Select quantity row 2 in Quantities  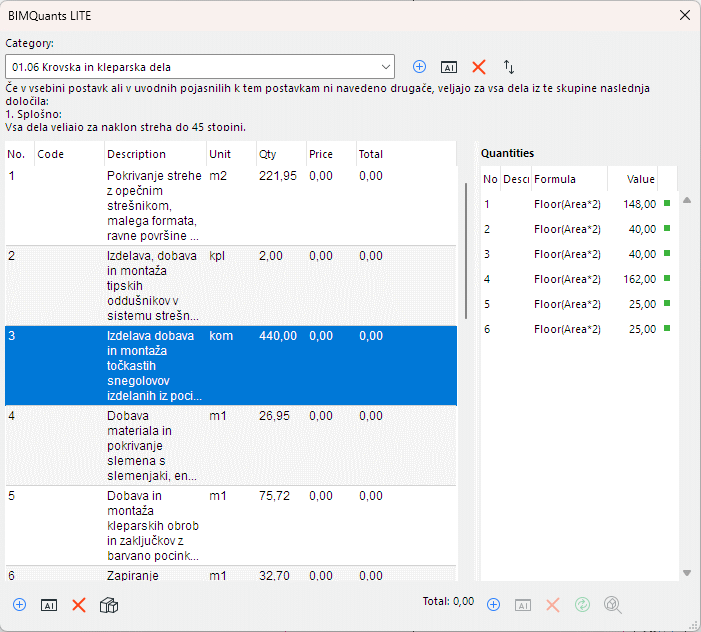click(579, 229)
